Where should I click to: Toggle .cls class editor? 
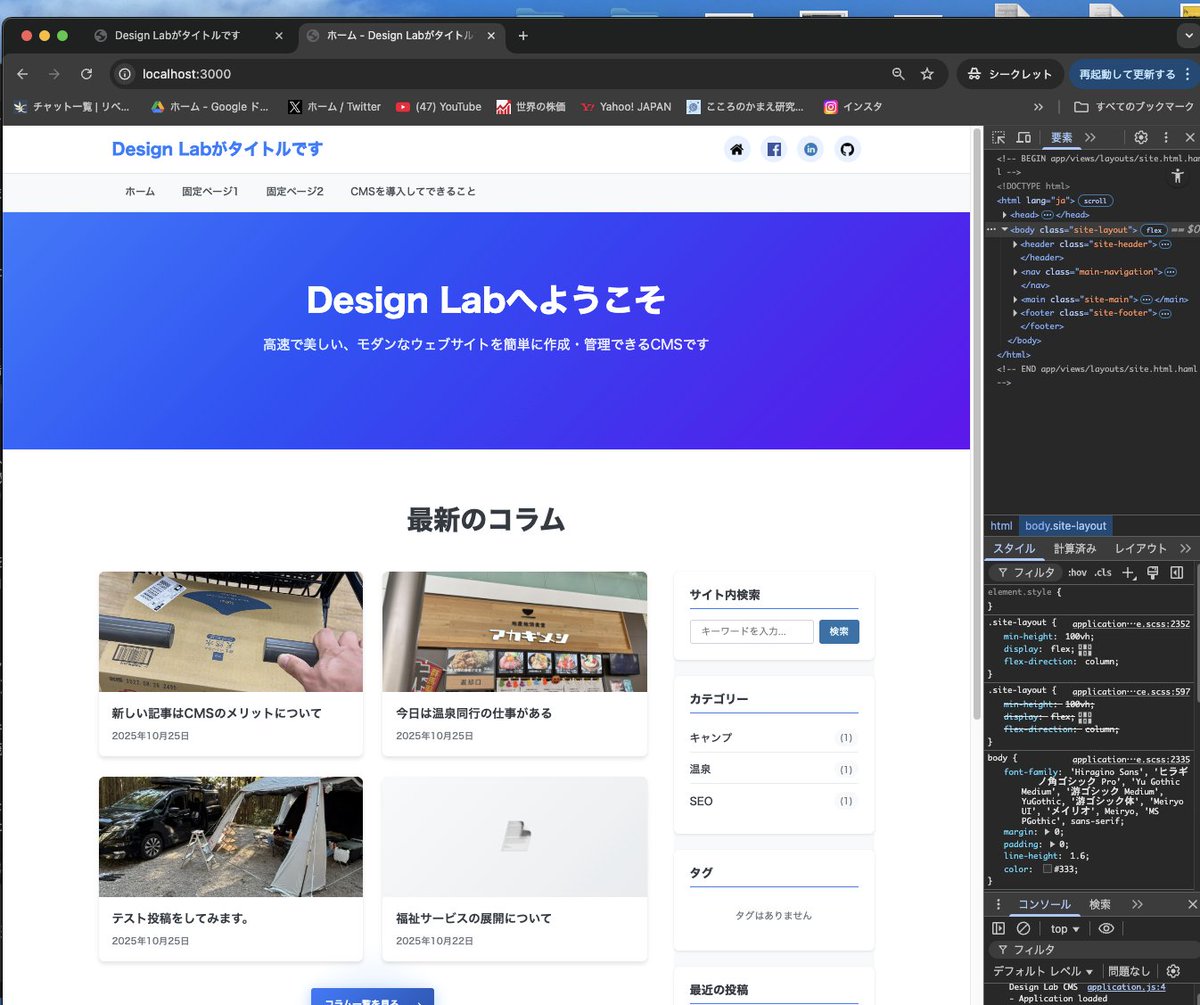(x=1103, y=573)
